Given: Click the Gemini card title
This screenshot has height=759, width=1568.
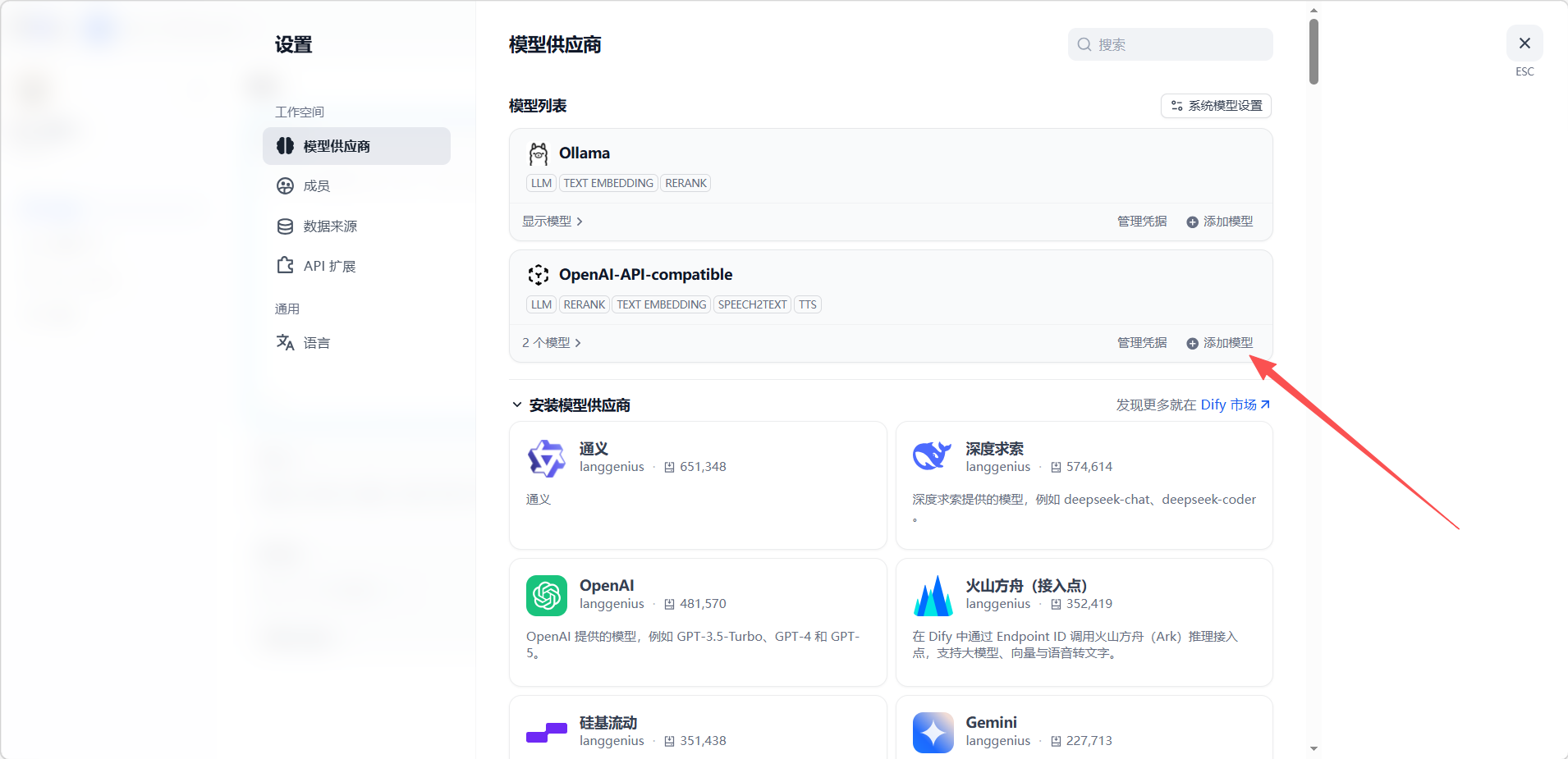Looking at the screenshot, I should pos(991,723).
